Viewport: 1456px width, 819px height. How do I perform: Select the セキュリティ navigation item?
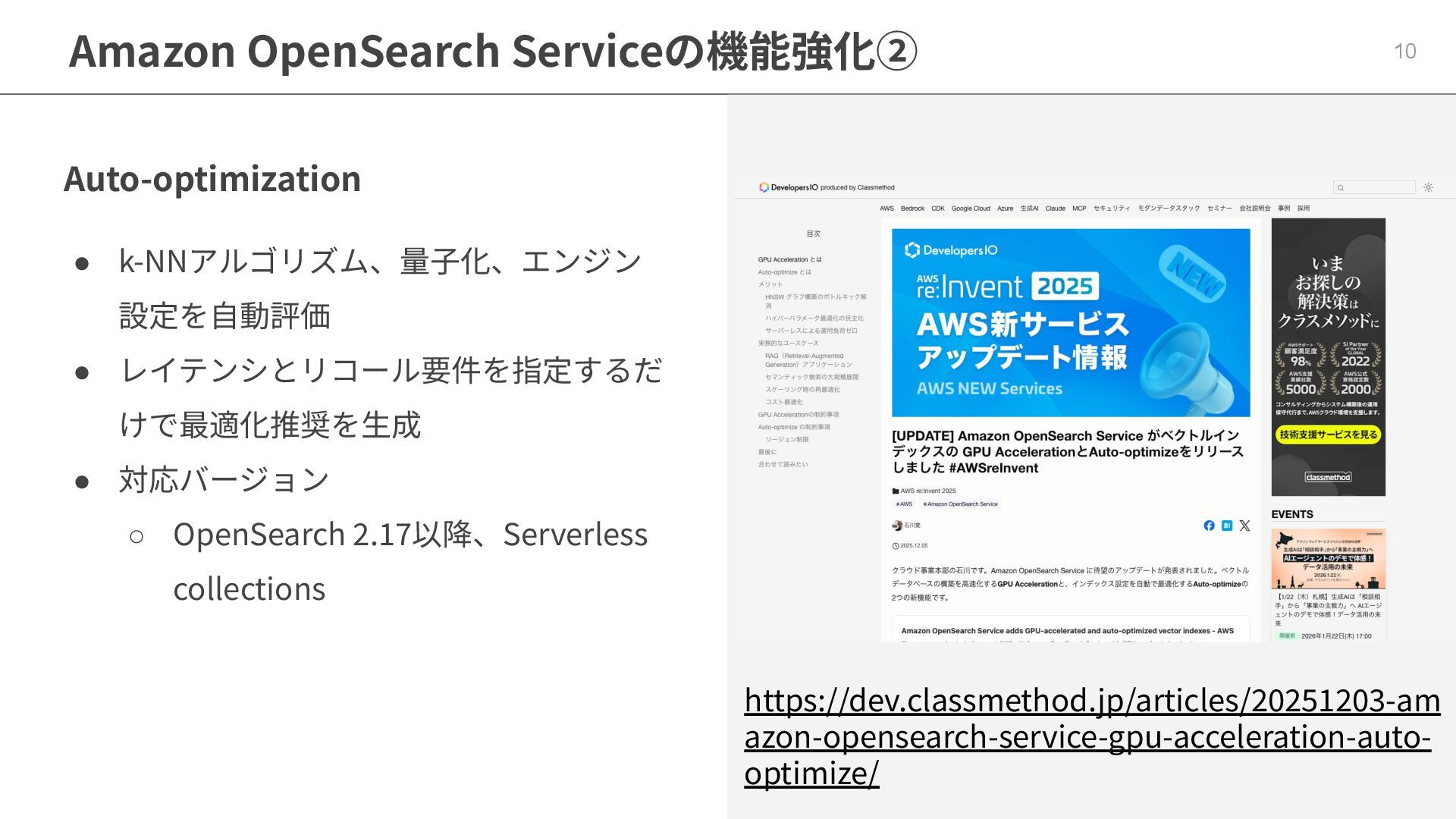pos(1111,209)
